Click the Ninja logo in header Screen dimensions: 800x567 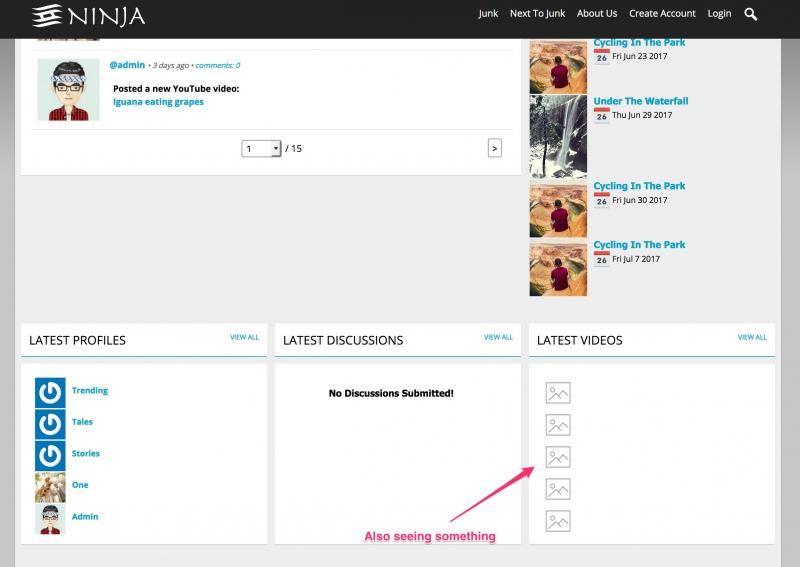pos(88,15)
